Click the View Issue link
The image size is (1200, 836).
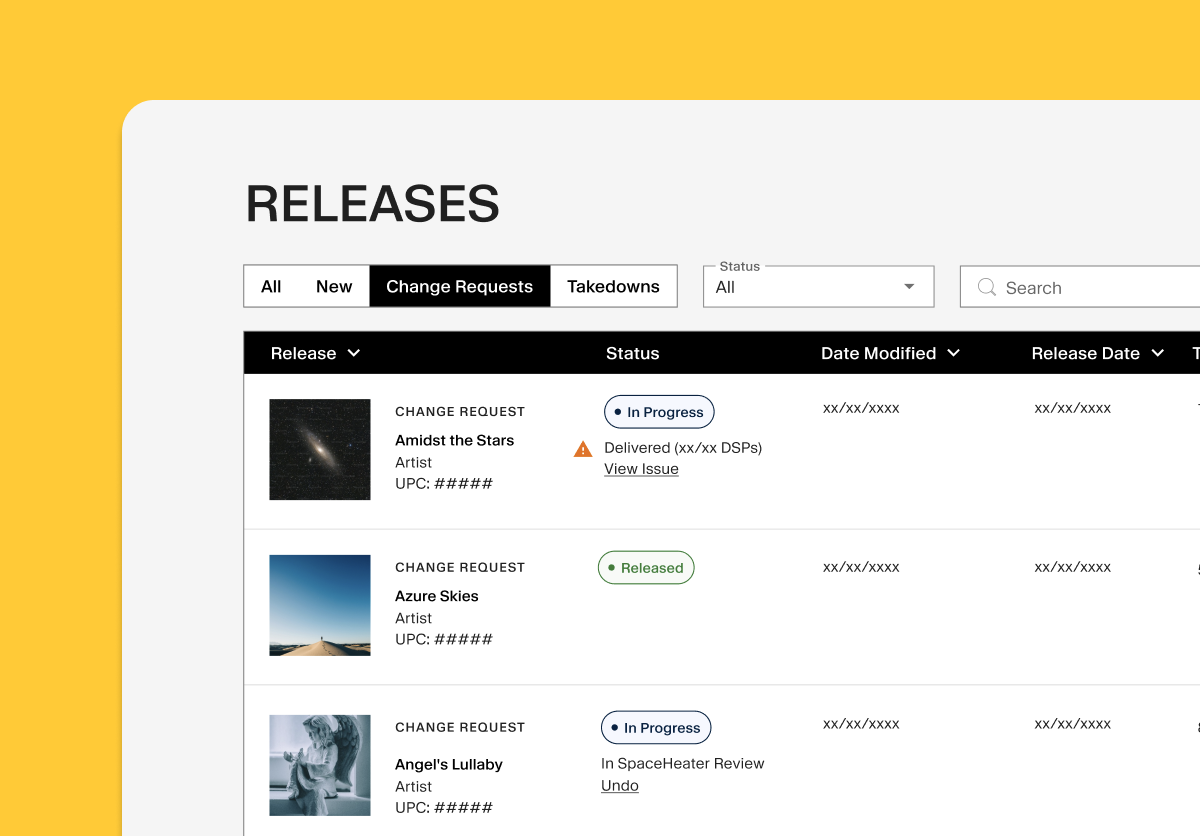(641, 469)
